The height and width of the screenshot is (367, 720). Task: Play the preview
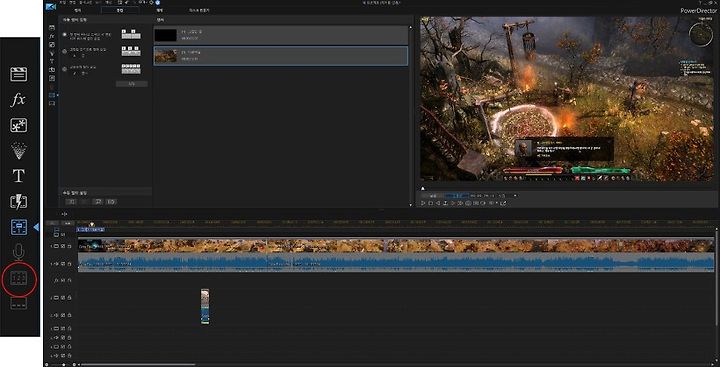(423, 203)
